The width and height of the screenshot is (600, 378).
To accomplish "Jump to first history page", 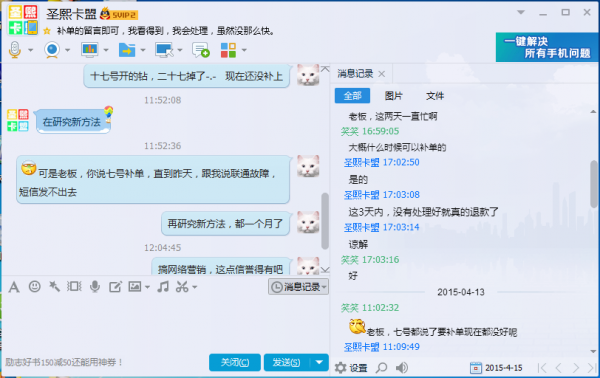I will click(x=542, y=368).
